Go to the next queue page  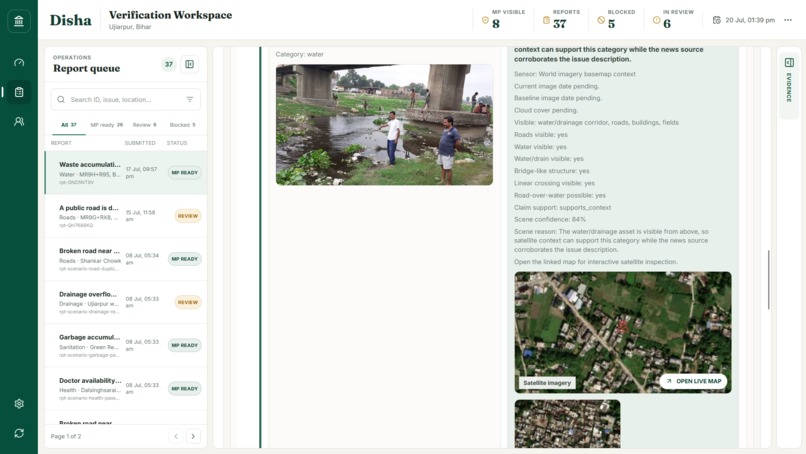click(x=193, y=436)
